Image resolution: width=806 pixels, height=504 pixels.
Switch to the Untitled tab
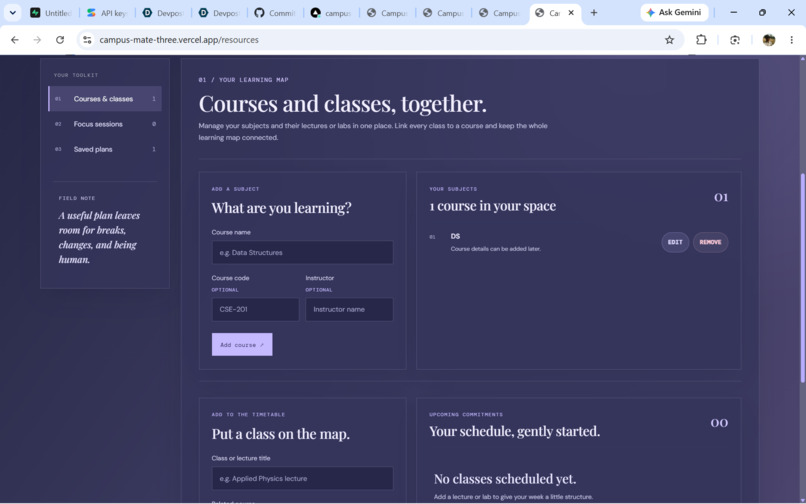pos(51,13)
